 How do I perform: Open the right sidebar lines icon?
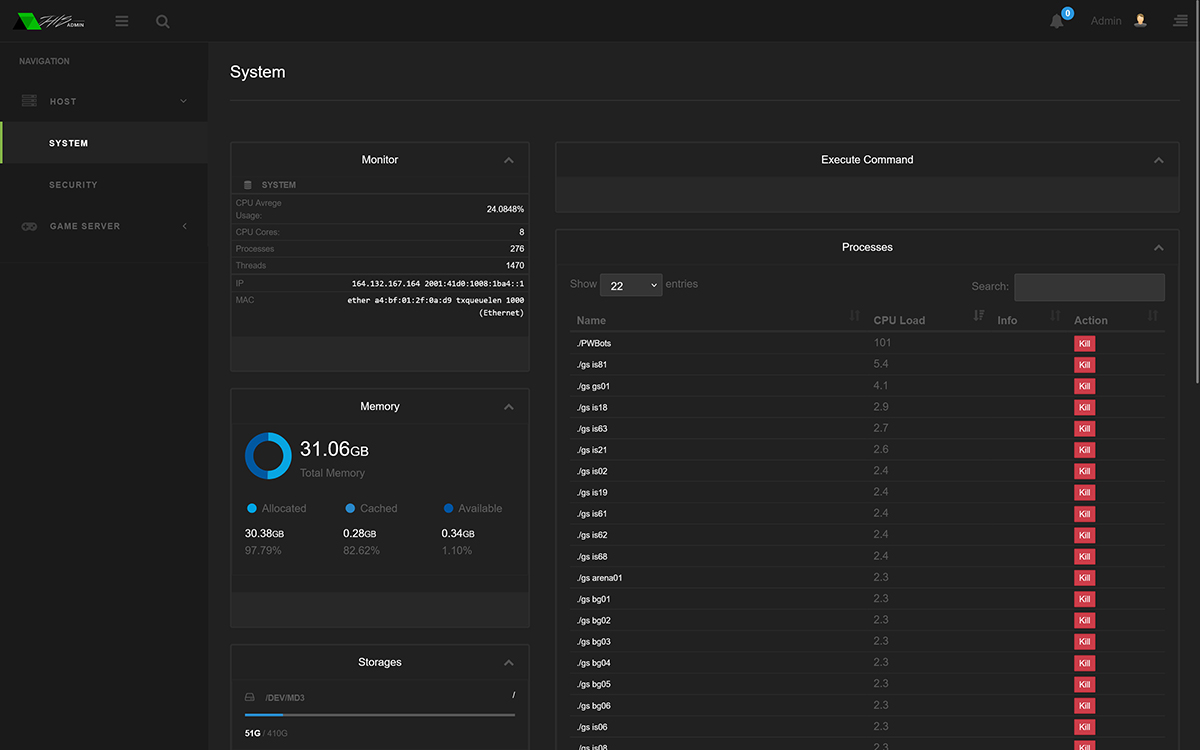(1181, 21)
